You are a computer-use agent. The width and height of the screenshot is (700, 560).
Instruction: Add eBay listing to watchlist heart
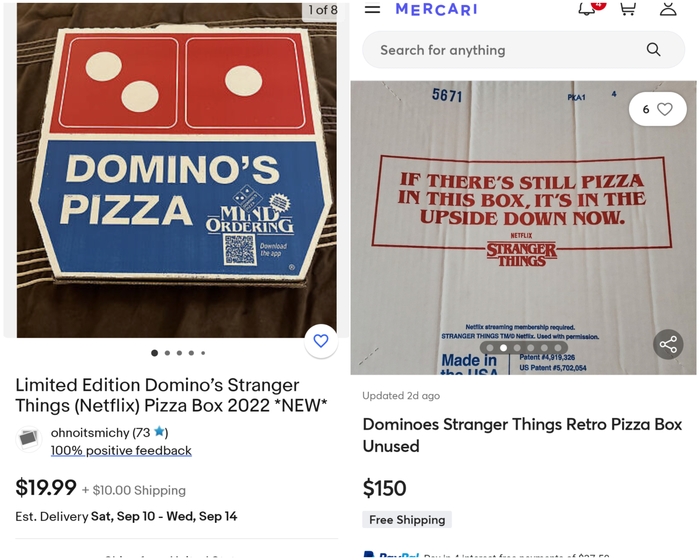(x=321, y=341)
